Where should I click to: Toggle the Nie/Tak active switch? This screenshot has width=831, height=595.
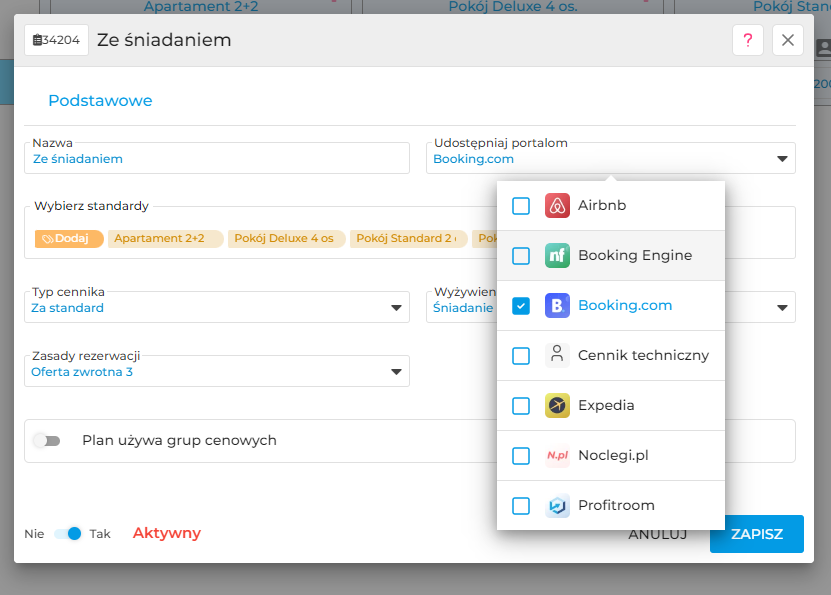pos(68,534)
